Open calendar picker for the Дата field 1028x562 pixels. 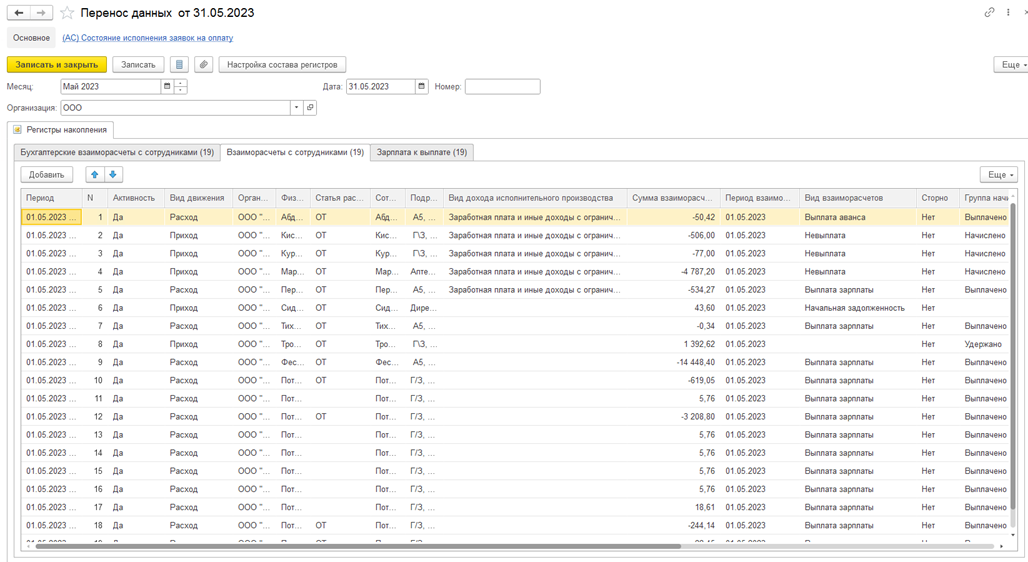coord(422,86)
